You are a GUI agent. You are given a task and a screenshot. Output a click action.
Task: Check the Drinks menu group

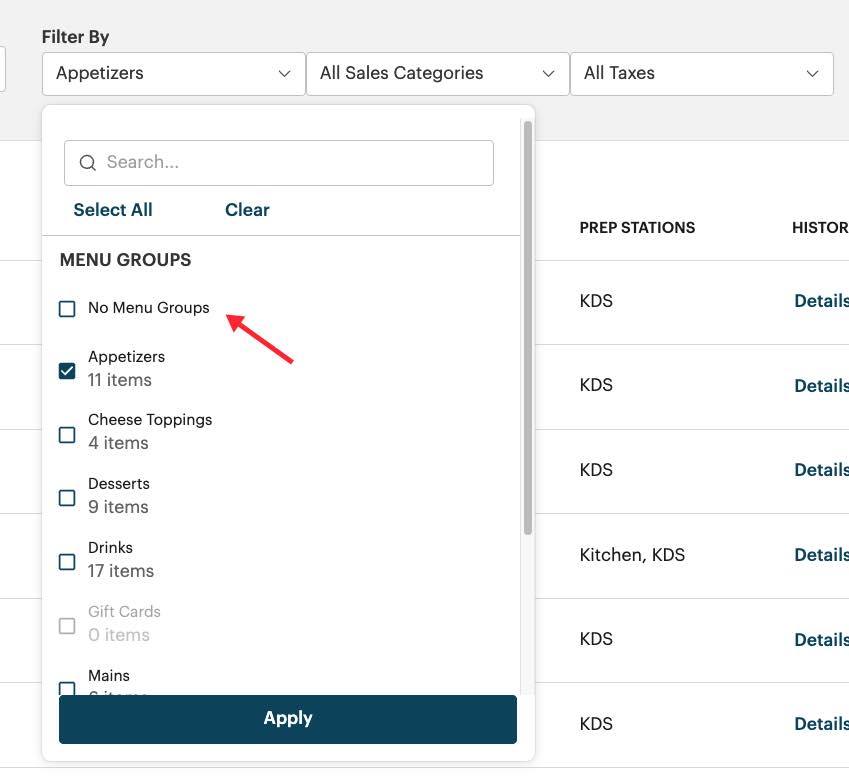pos(67,562)
